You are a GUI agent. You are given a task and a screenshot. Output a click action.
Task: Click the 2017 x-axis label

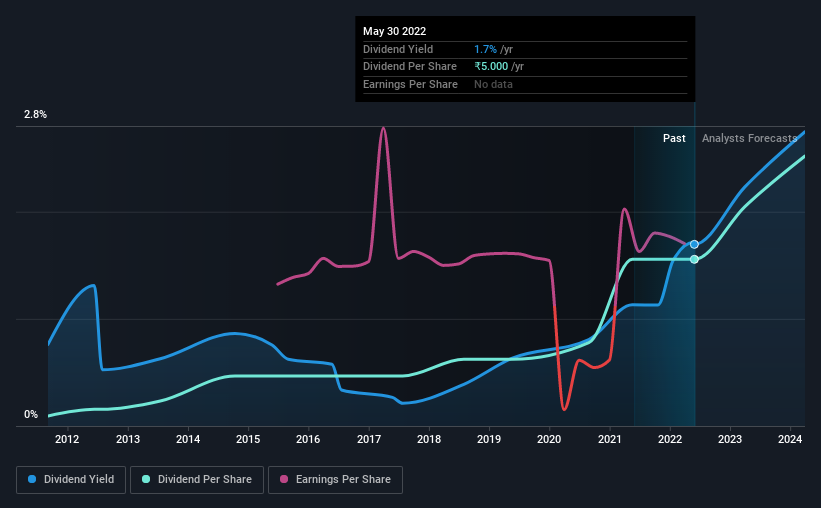point(369,439)
